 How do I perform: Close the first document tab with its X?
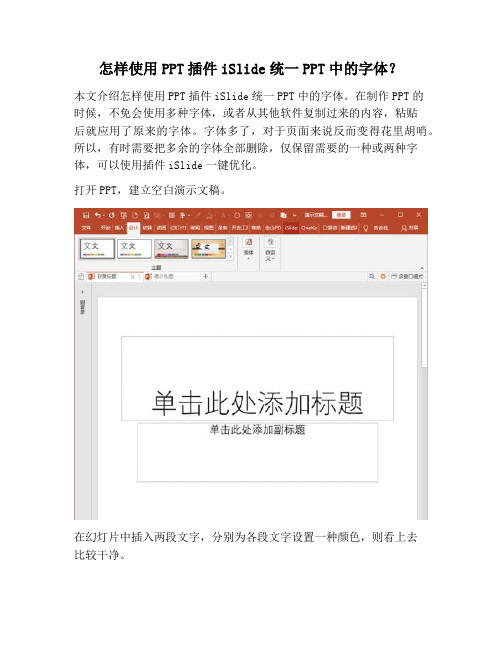[x=132, y=276]
